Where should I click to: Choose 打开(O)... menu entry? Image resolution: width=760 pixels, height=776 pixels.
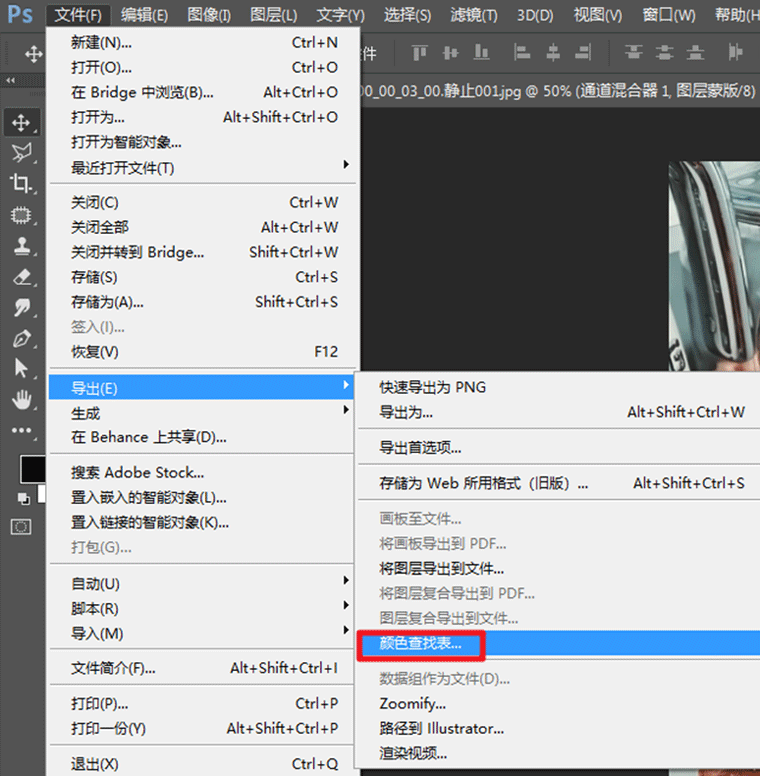203,67
